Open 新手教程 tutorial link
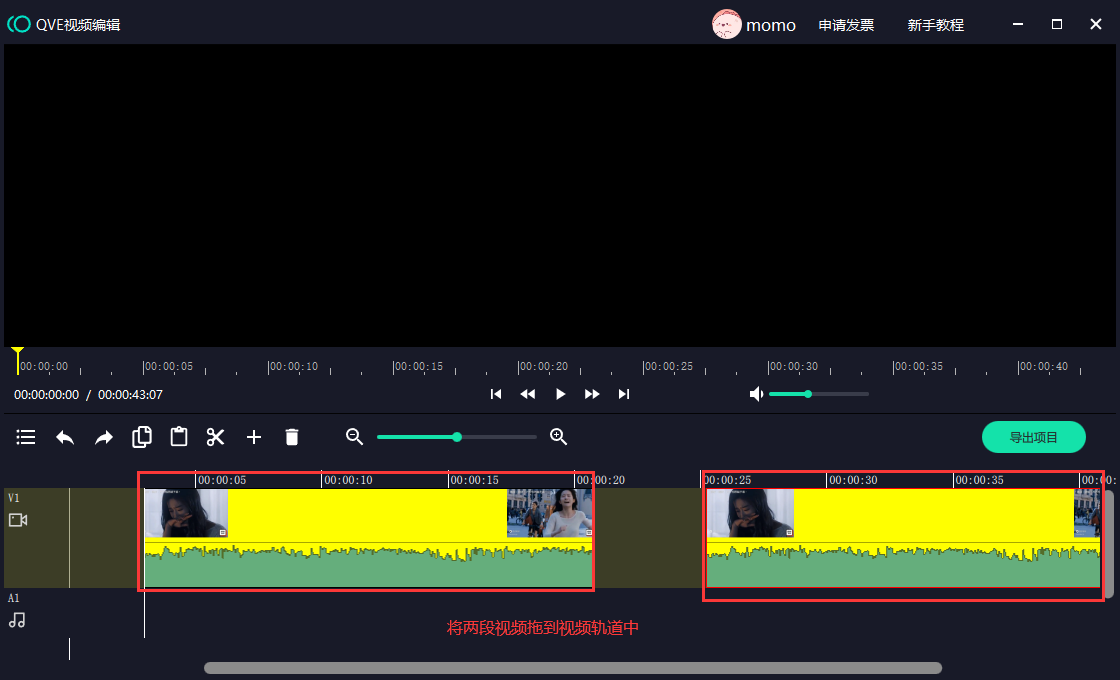 click(x=935, y=25)
